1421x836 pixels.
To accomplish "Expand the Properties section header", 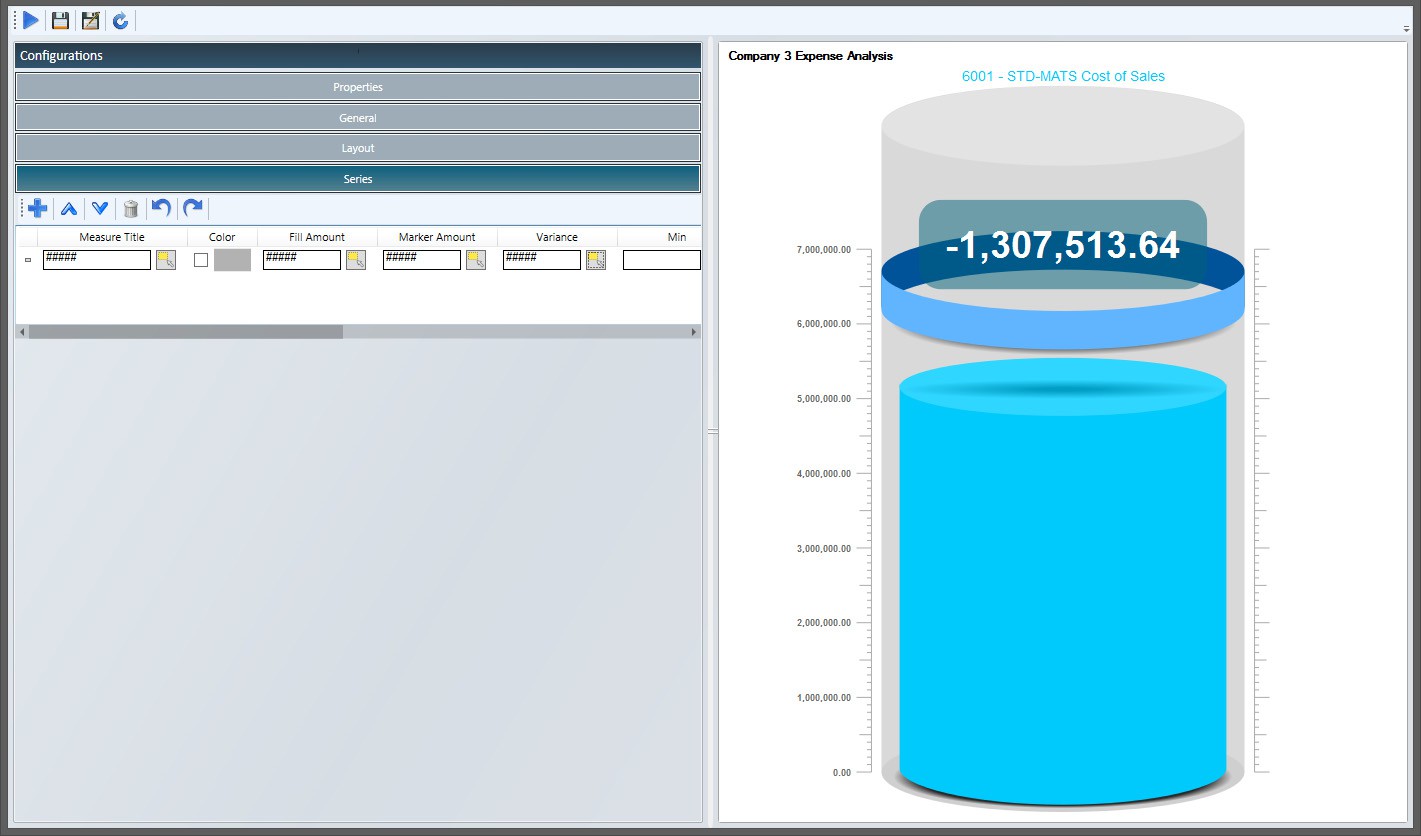I will [358, 87].
